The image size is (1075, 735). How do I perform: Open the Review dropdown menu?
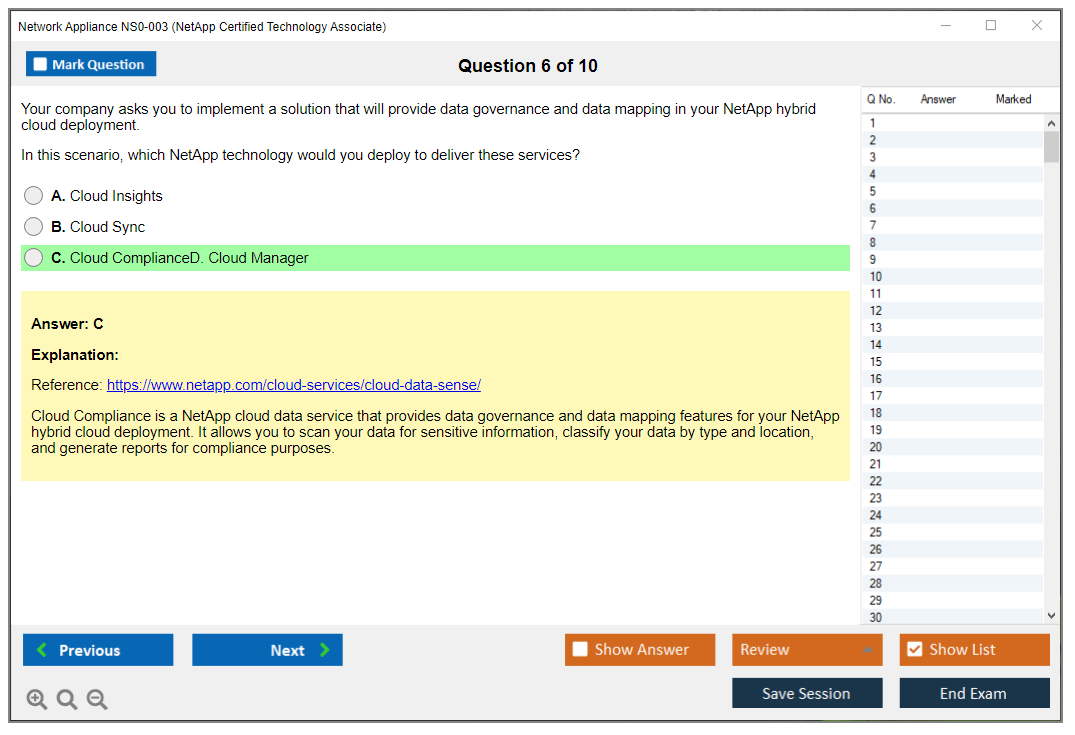(x=807, y=650)
